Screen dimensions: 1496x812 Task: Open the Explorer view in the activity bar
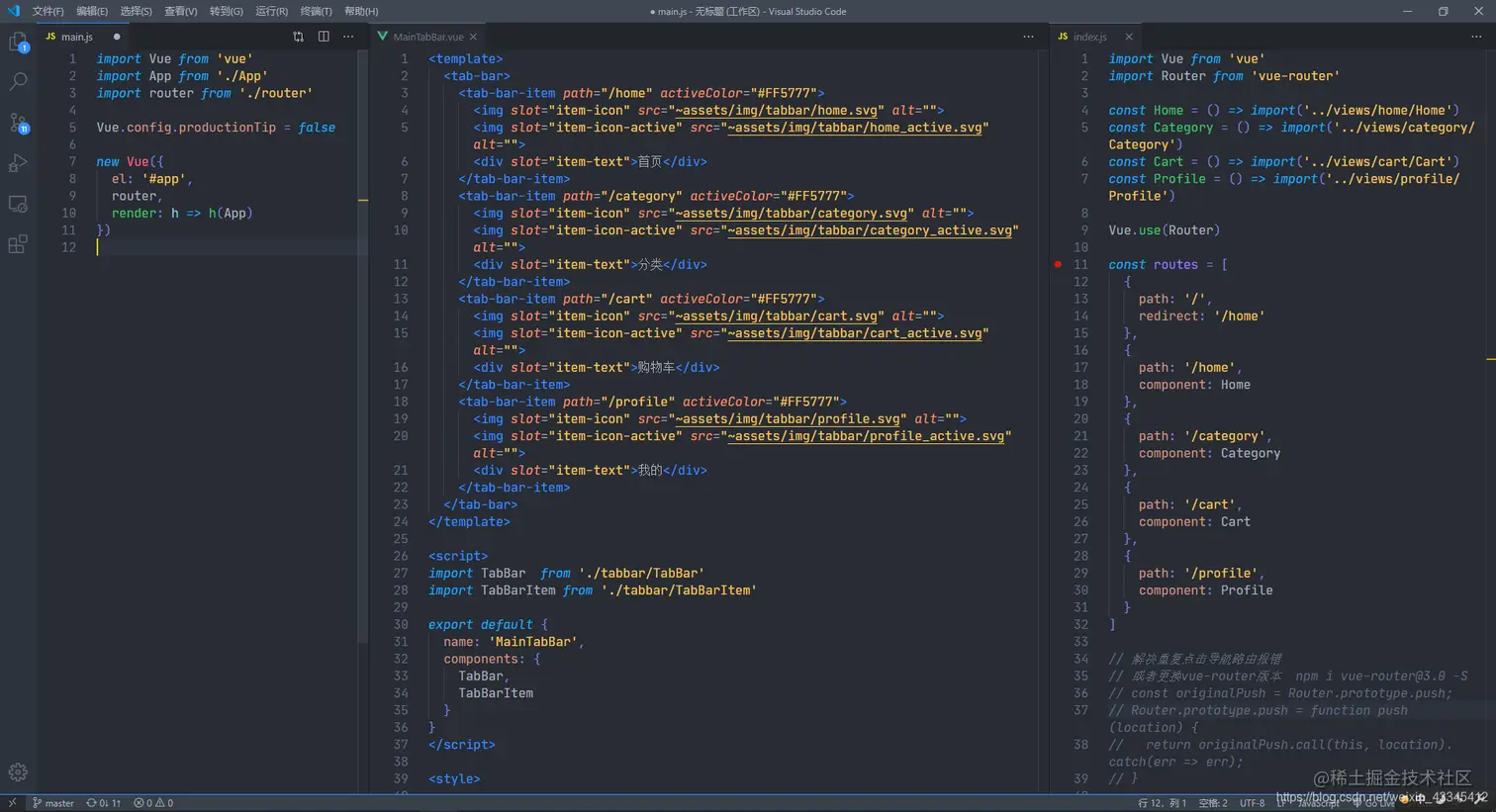click(x=18, y=42)
